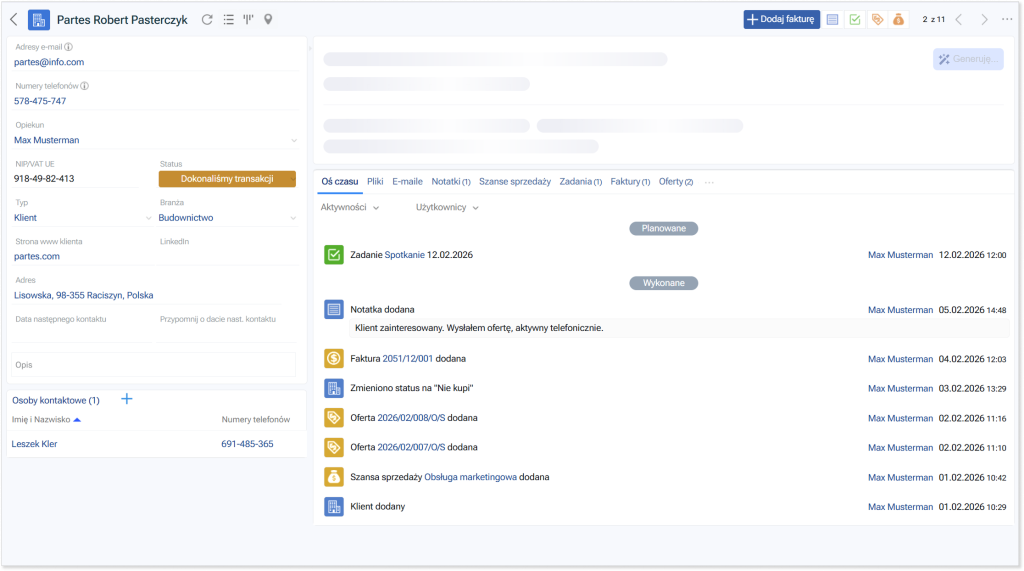This screenshot has width=1024, height=571.
Task: Switch to the Notatki tab
Action: click(x=450, y=182)
